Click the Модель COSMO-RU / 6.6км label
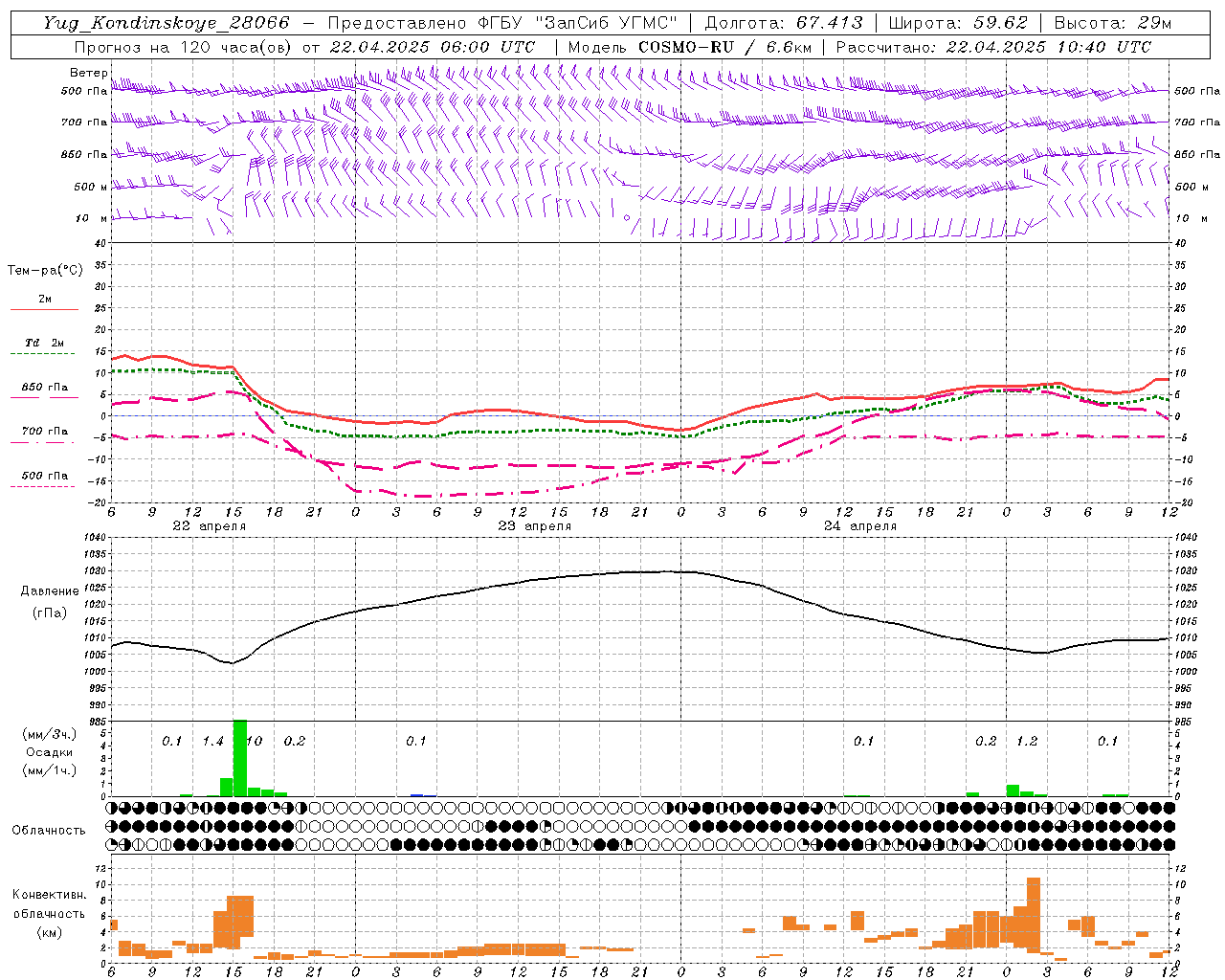 click(x=689, y=47)
